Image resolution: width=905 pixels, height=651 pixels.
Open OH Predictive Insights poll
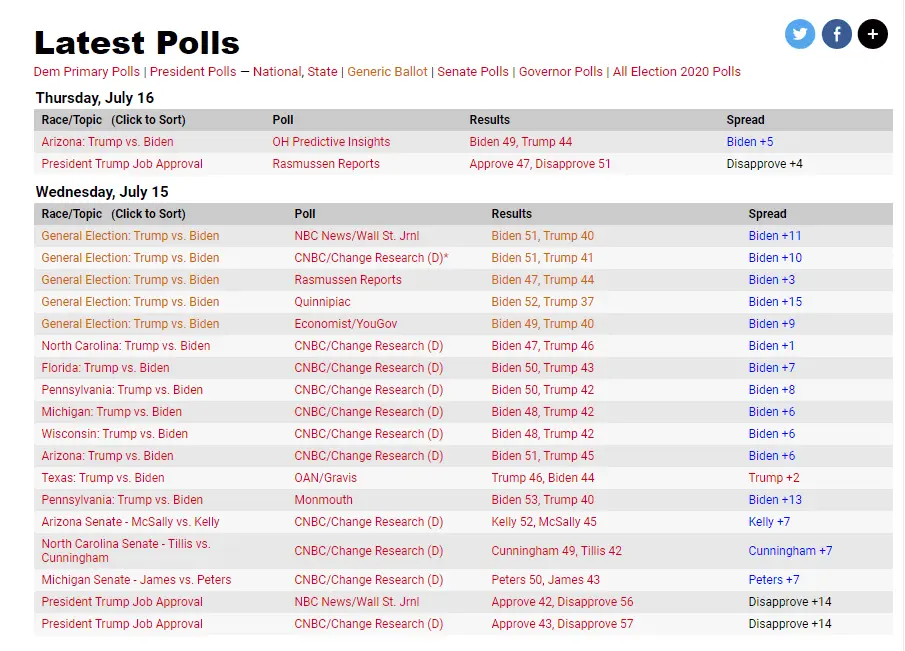coord(331,142)
